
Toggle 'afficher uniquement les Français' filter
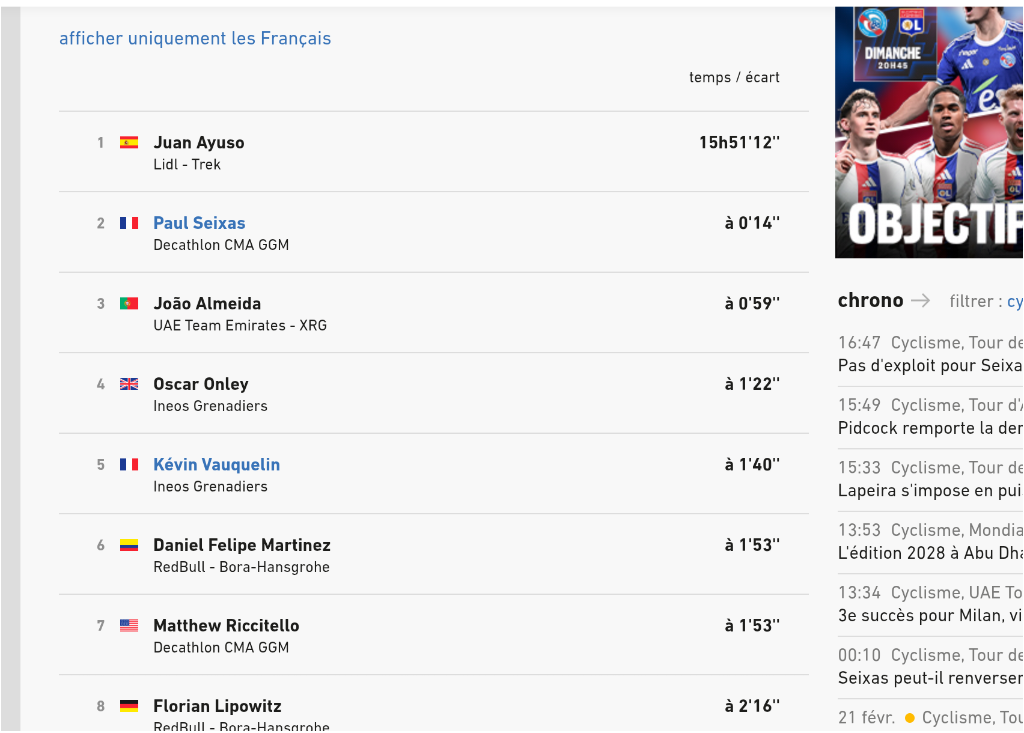195,39
